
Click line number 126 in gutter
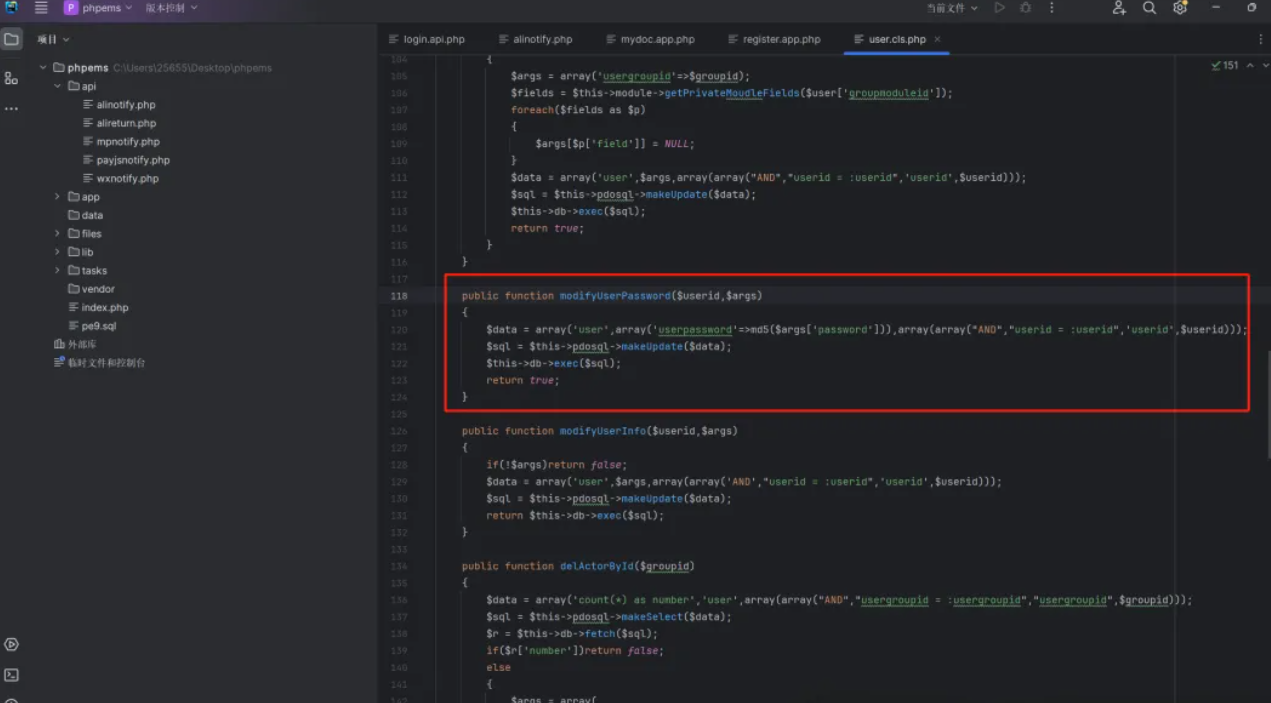[399, 431]
